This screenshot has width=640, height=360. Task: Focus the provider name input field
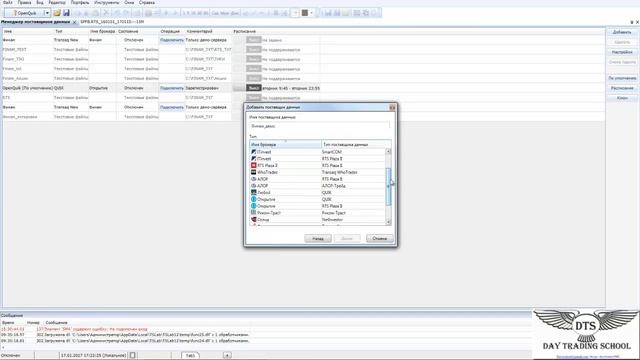coord(320,126)
